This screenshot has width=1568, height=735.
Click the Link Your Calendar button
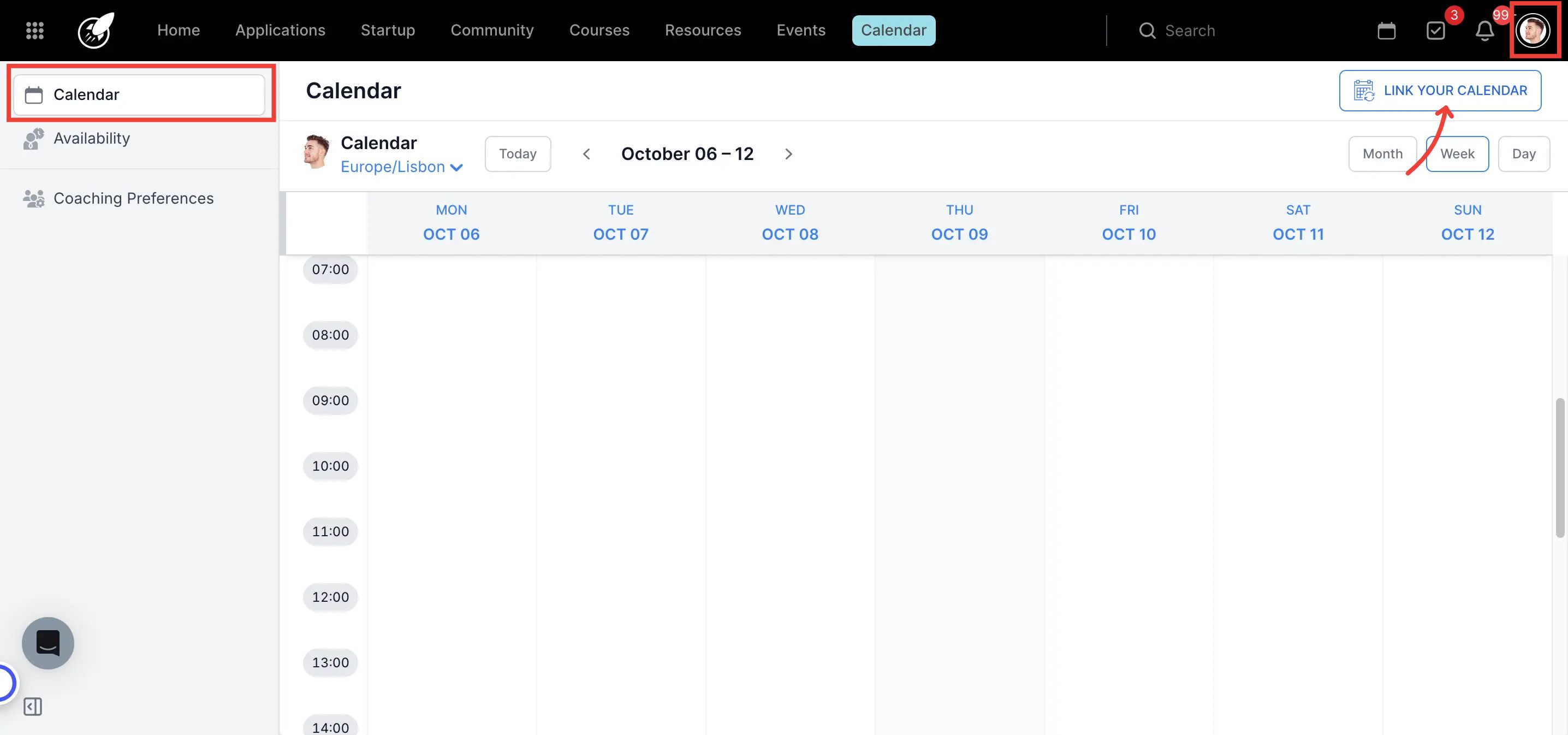pyautogui.click(x=1440, y=90)
